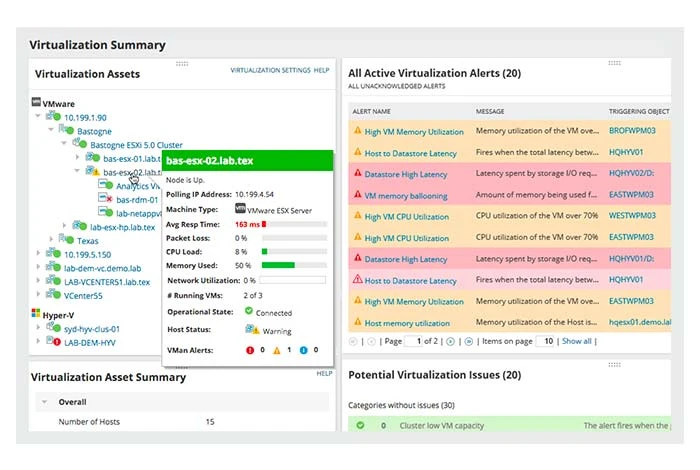Click the Avg Resp Time bar
Screen dimensions: 700x470
click(x=294, y=224)
